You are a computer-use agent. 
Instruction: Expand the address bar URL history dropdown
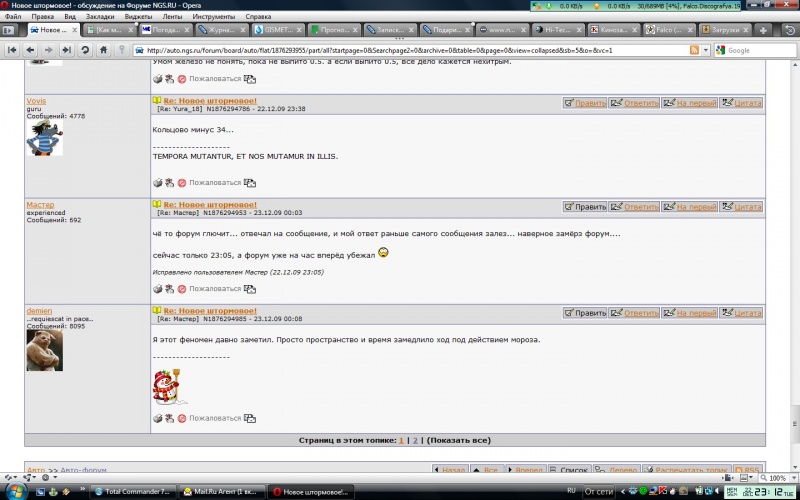coord(706,49)
